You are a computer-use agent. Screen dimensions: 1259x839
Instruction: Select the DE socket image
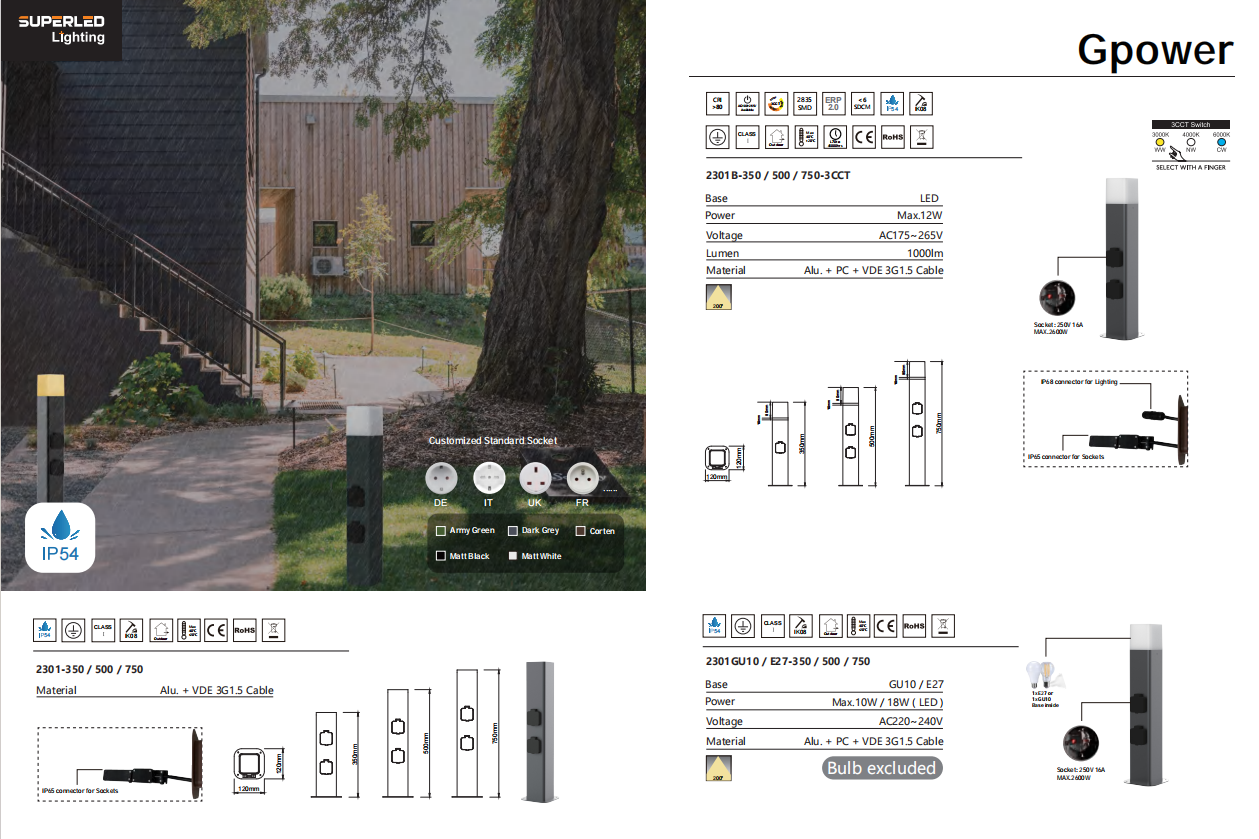pyautogui.click(x=441, y=477)
